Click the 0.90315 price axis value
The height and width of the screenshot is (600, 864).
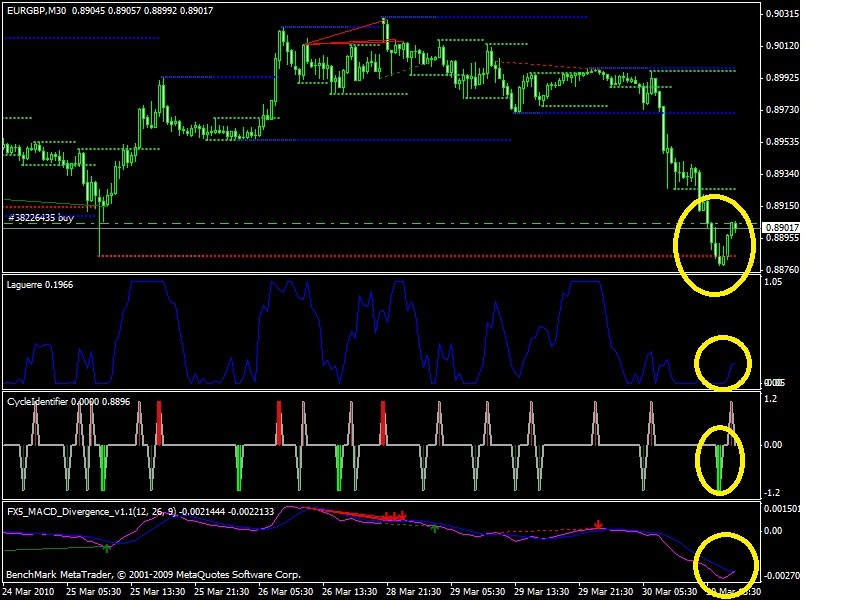(782, 14)
